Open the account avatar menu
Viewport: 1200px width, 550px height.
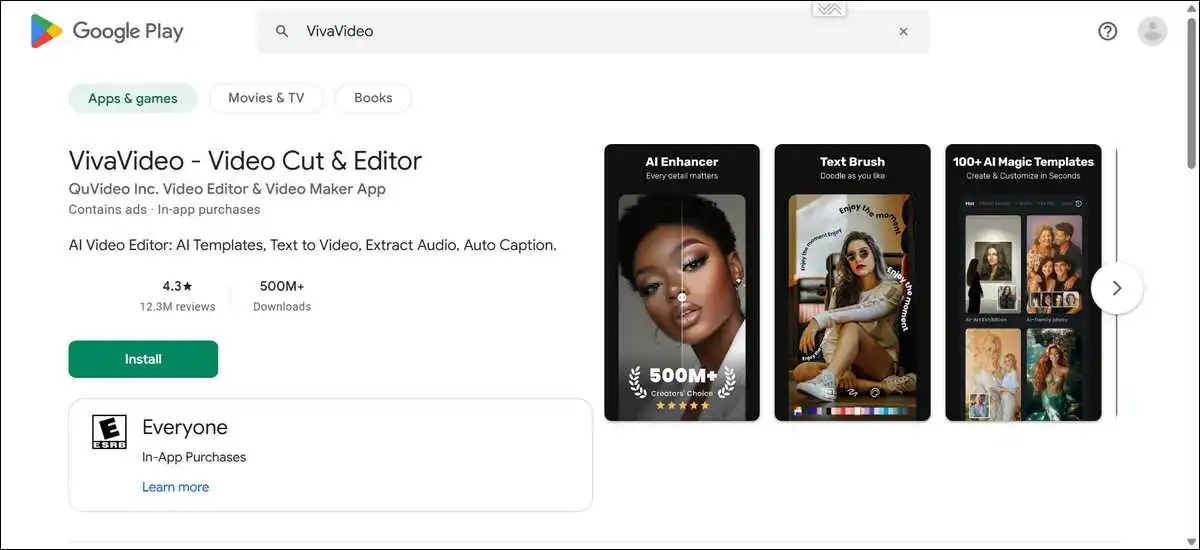(x=1152, y=31)
